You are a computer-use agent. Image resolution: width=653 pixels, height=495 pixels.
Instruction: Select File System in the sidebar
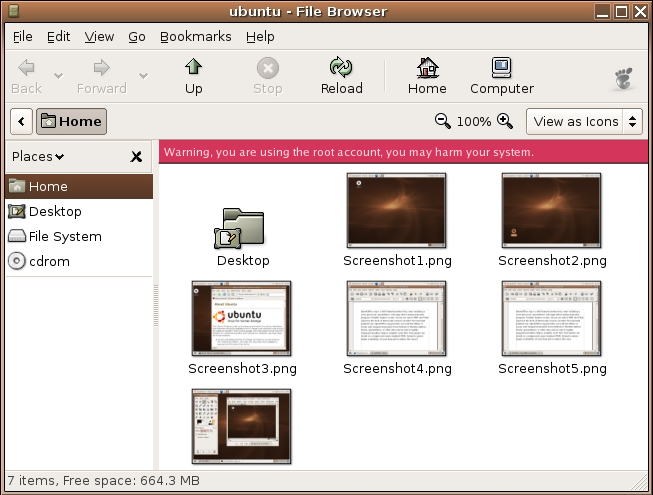[64, 236]
